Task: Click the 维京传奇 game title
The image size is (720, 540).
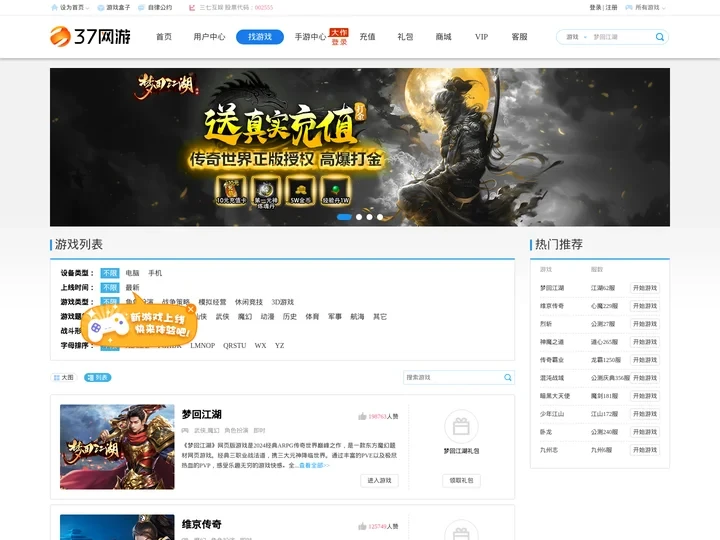Action: (x=202, y=524)
